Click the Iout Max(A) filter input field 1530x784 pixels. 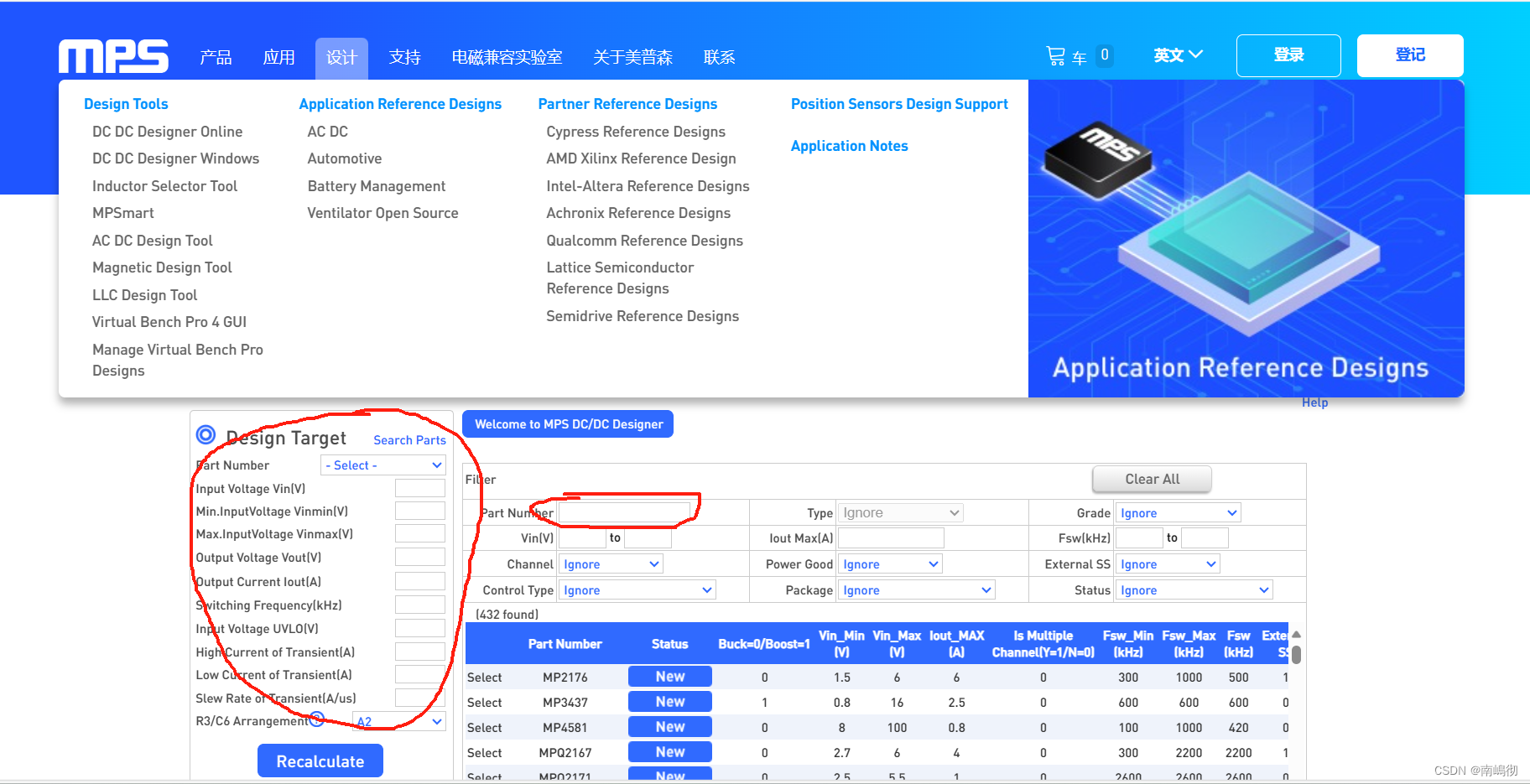click(x=891, y=537)
